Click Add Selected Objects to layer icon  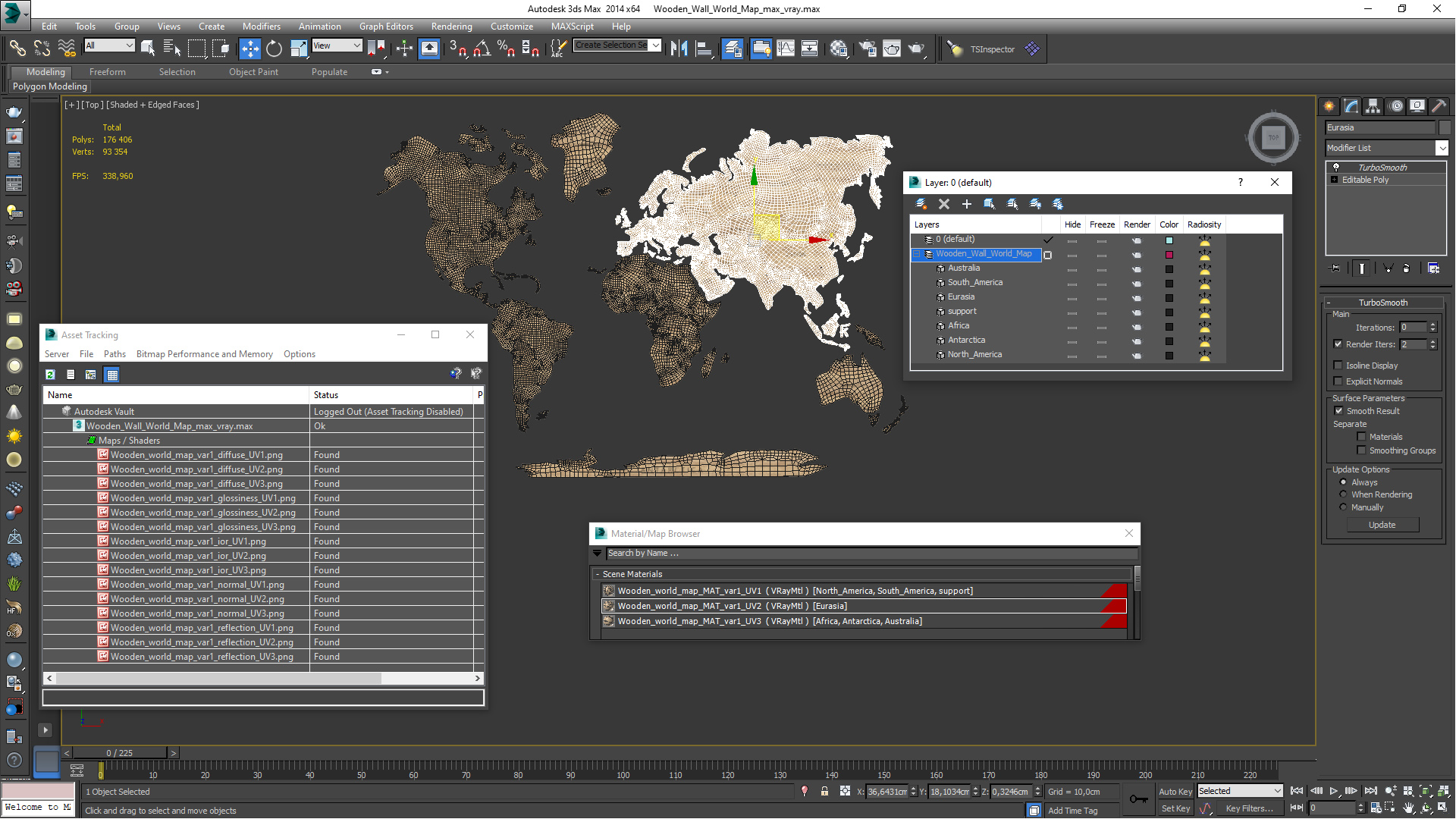(967, 204)
